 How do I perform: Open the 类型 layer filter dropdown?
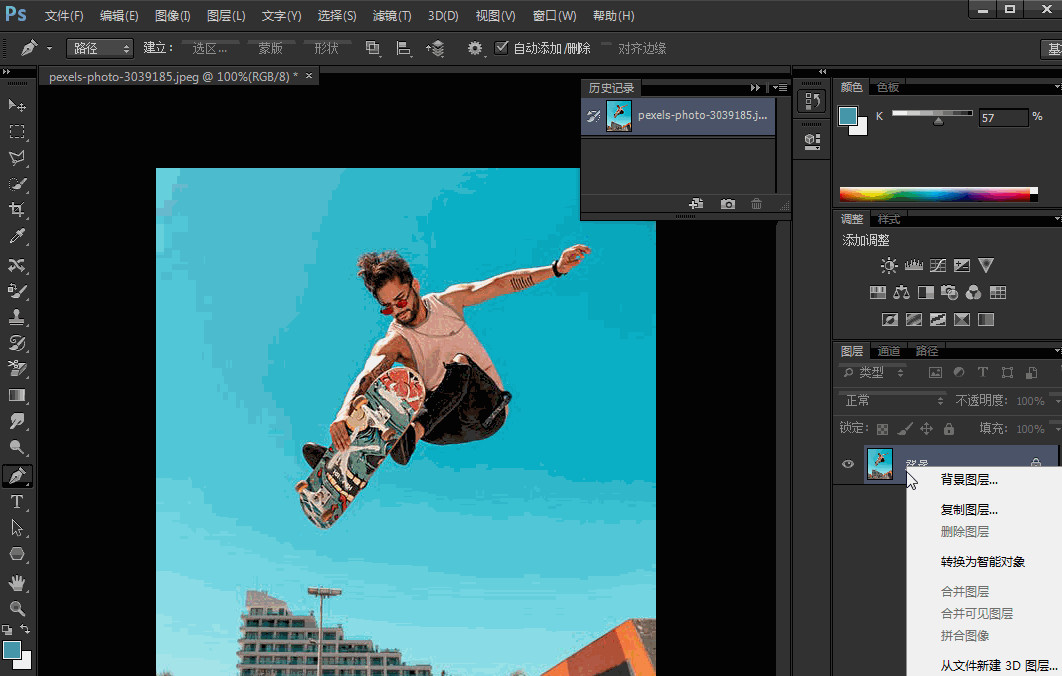(874, 372)
